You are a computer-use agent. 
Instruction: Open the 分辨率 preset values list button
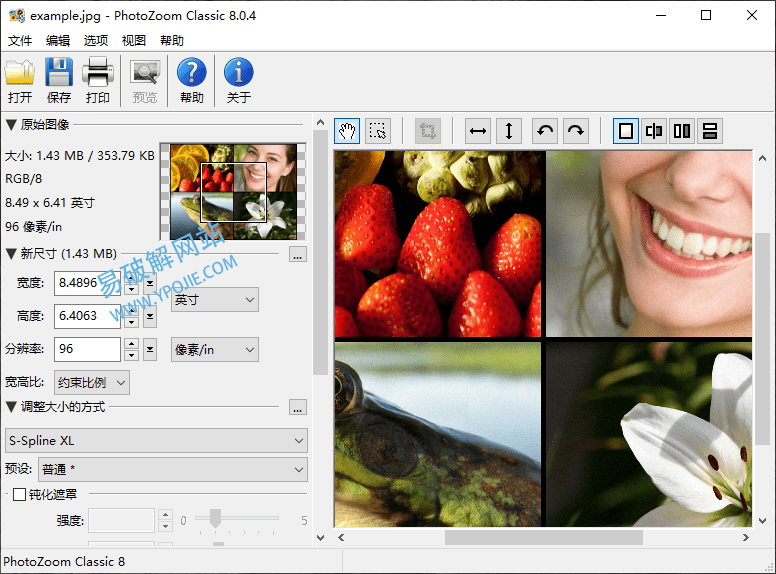[x=150, y=350]
